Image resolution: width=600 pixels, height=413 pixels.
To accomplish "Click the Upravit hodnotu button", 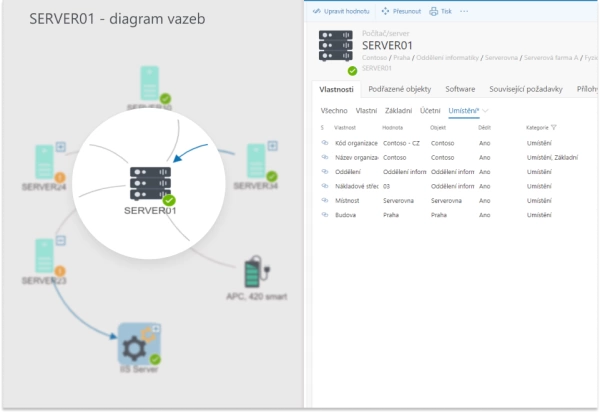I will (343, 11).
